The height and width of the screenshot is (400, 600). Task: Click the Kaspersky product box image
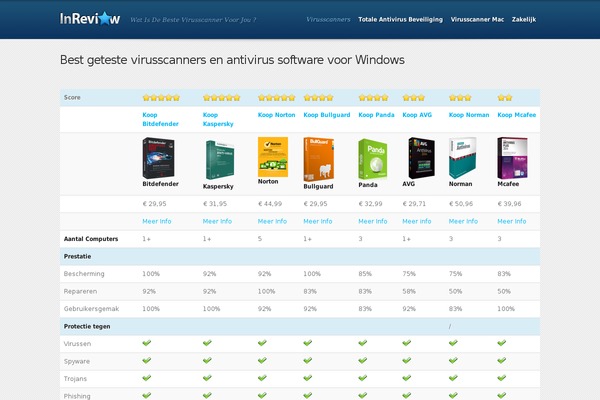tap(220, 160)
